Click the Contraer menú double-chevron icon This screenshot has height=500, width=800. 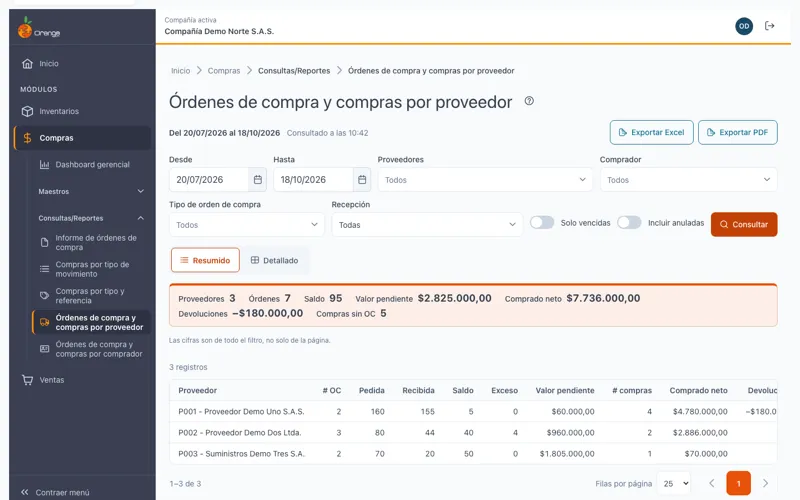pyautogui.click(x=24, y=492)
